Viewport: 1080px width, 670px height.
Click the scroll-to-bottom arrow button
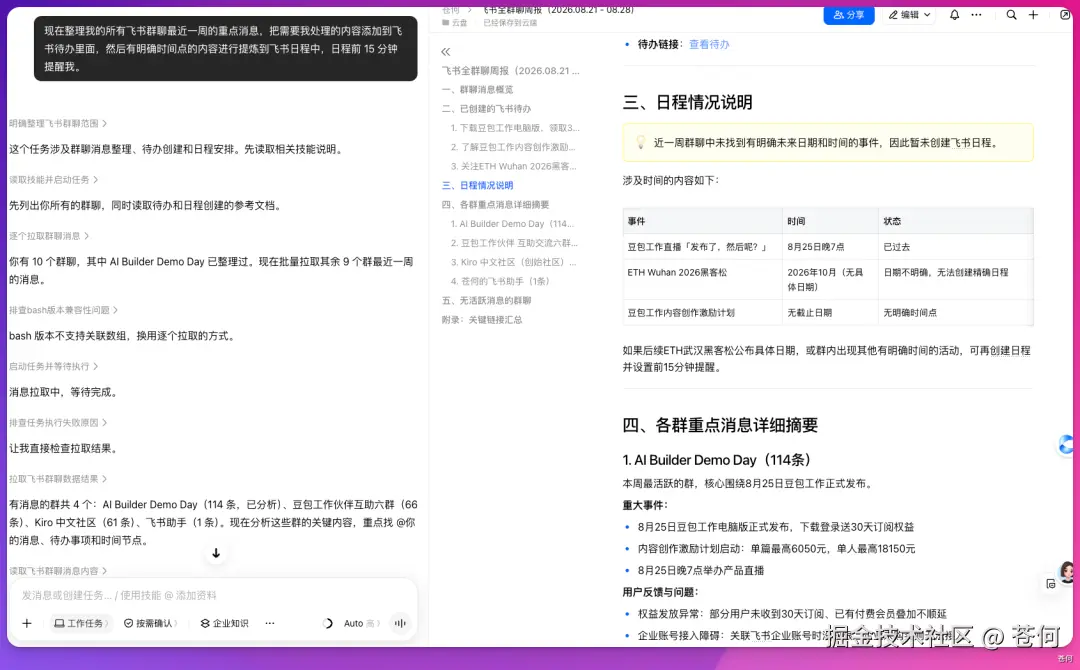[216, 553]
